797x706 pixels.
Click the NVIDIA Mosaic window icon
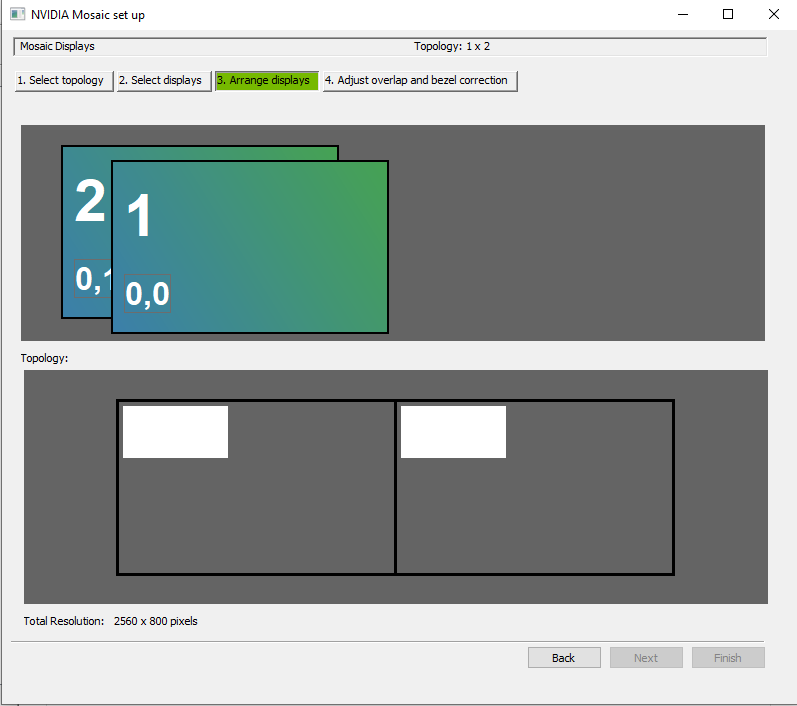pos(18,14)
